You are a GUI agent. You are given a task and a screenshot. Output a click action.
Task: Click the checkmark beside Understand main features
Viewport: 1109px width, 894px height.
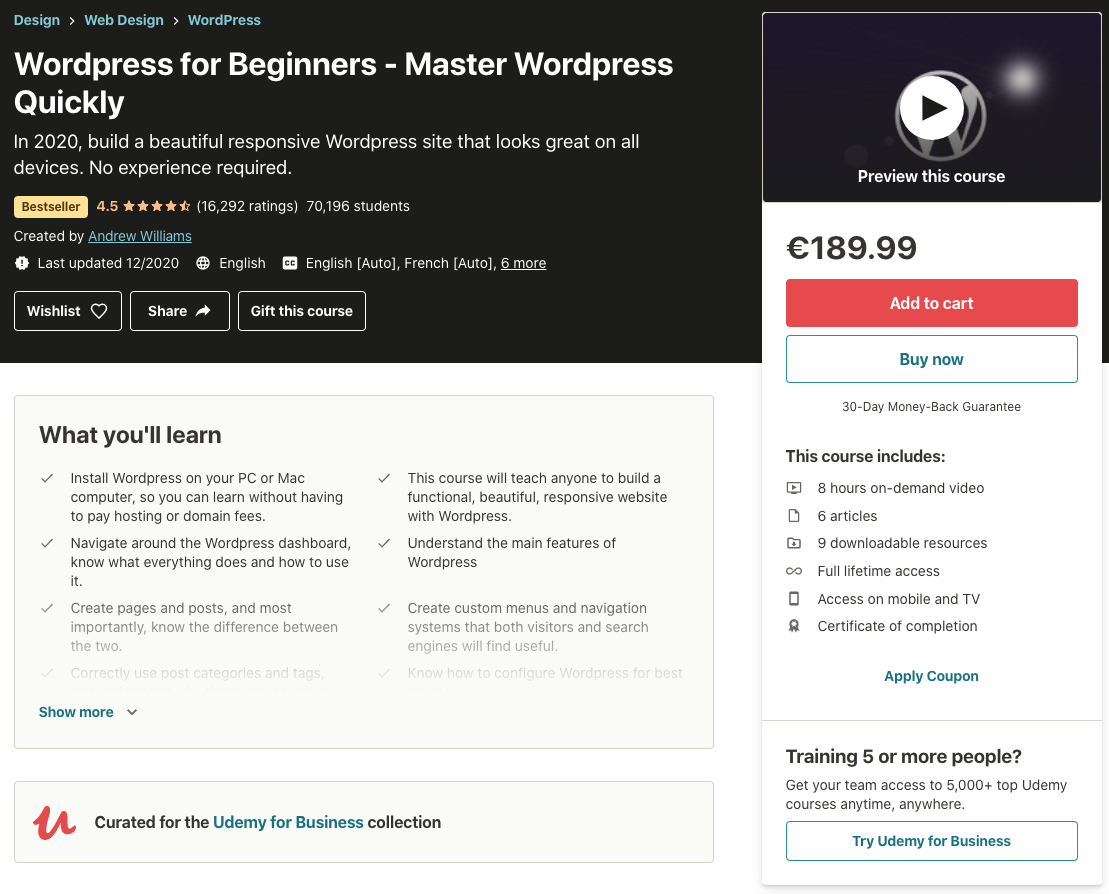(384, 543)
